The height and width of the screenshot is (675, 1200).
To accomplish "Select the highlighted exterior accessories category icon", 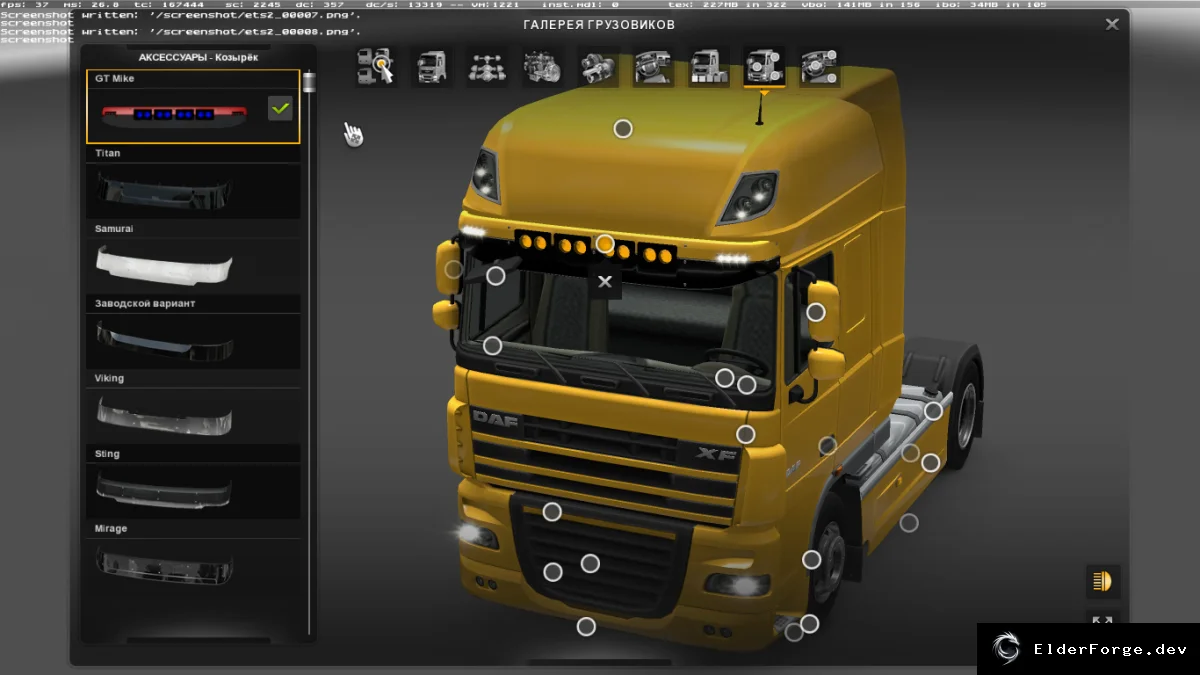I will pyautogui.click(x=764, y=67).
